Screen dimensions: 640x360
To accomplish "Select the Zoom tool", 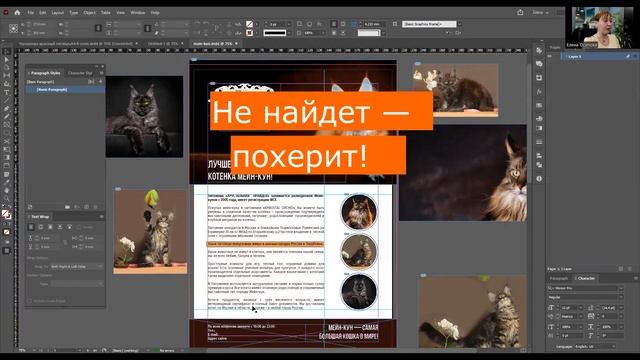I will (7, 198).
